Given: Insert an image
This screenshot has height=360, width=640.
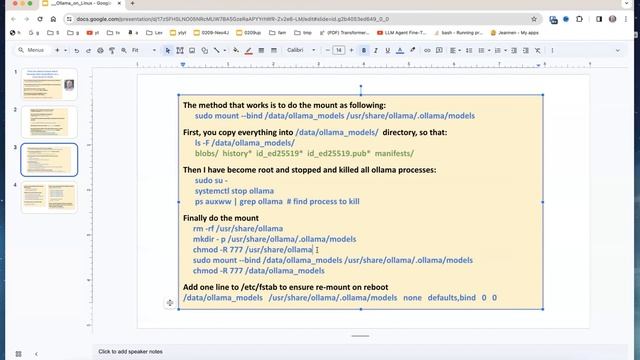Looking at the screenshot, I should [x=192, y=51].
